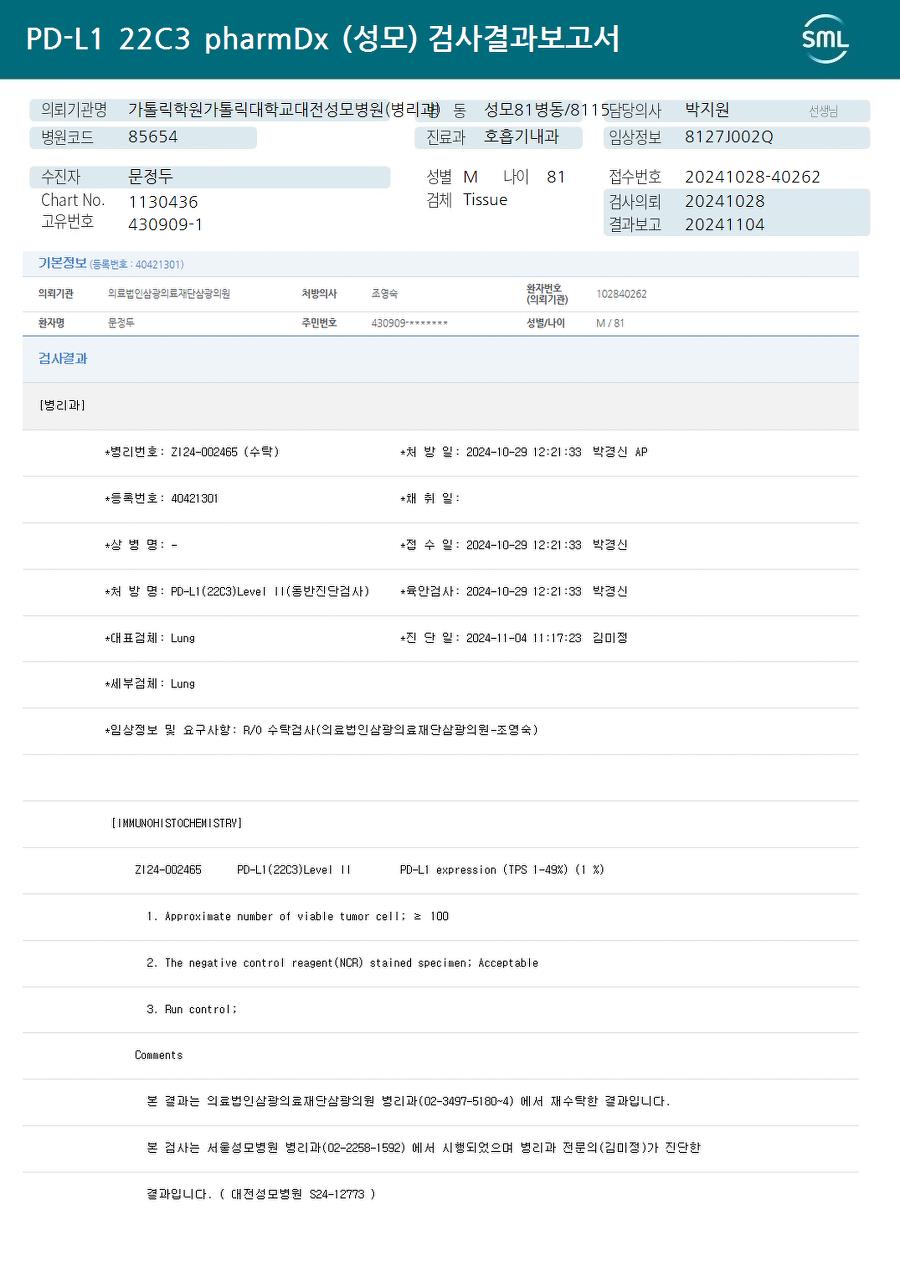The height and width of the screenshot is (1271, 900).
Task: Click the '[IMMUNOHISTOCHEMISTRY]' heading
Action: tap(177, 823)
